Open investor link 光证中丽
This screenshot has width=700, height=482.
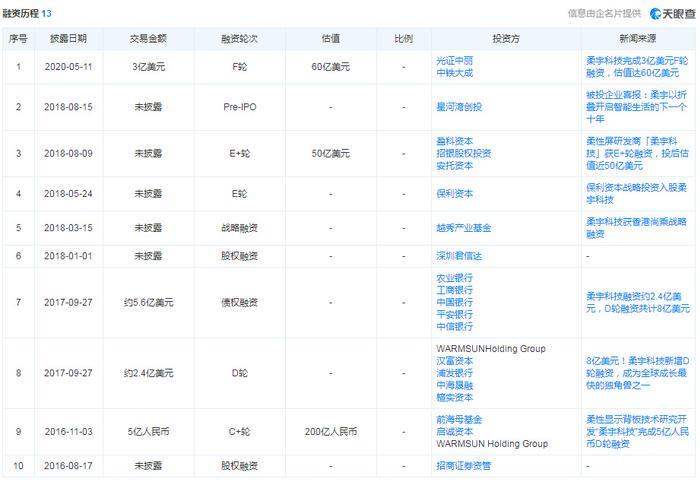tap(454, 61)
